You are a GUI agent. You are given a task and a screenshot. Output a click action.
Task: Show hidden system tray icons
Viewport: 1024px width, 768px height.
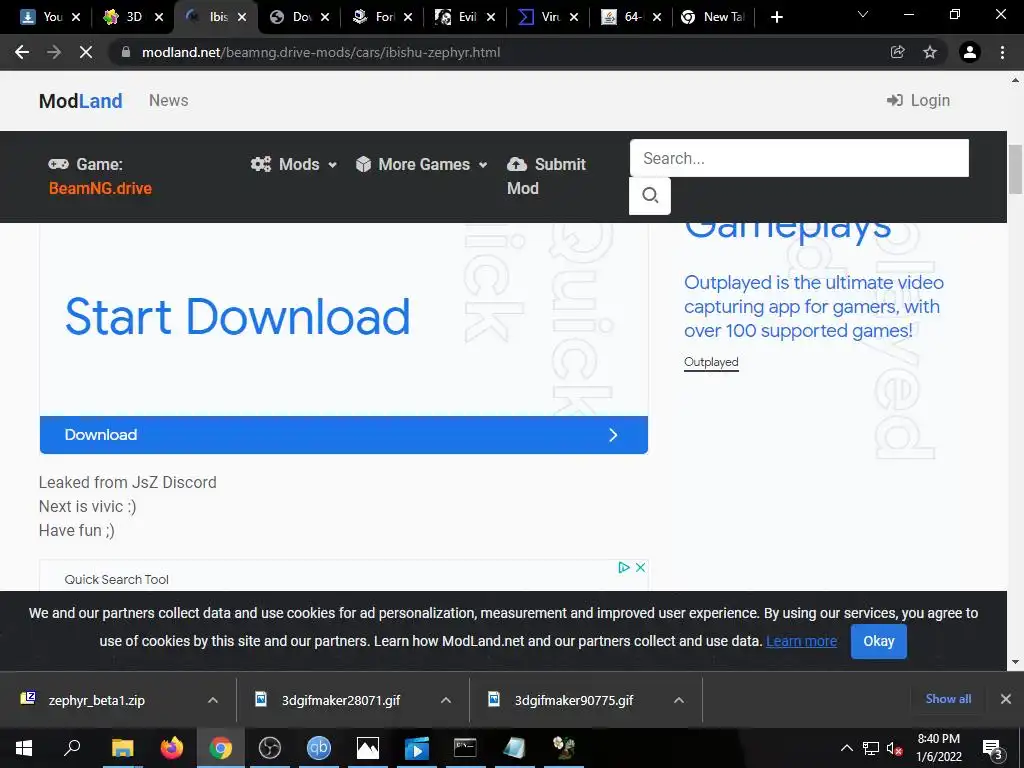(846, 748)
